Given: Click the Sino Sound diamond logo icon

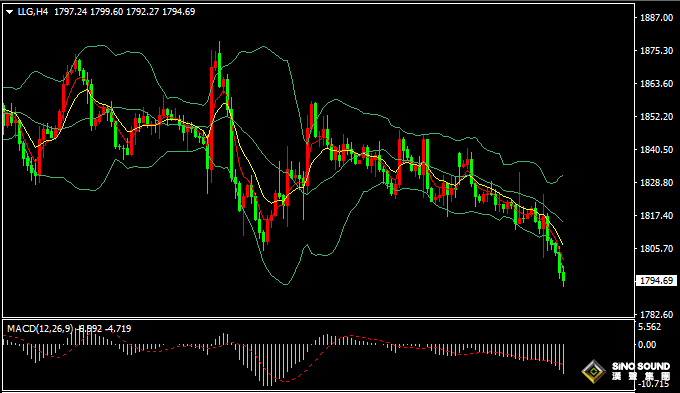Looking at the screenshot, I should click(594, 371).
